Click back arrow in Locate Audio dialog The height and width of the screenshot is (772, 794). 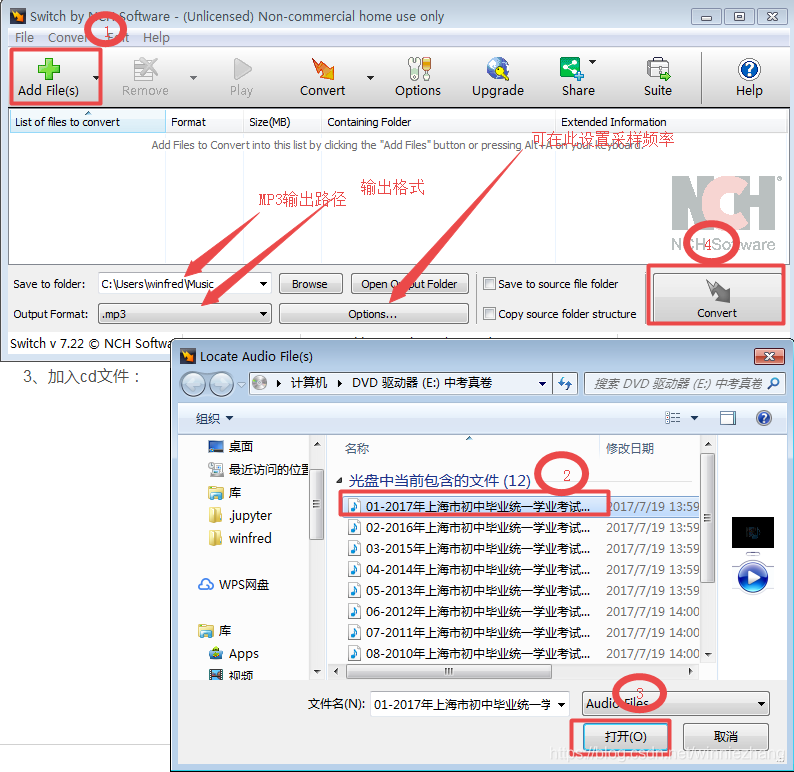point(193,384)
